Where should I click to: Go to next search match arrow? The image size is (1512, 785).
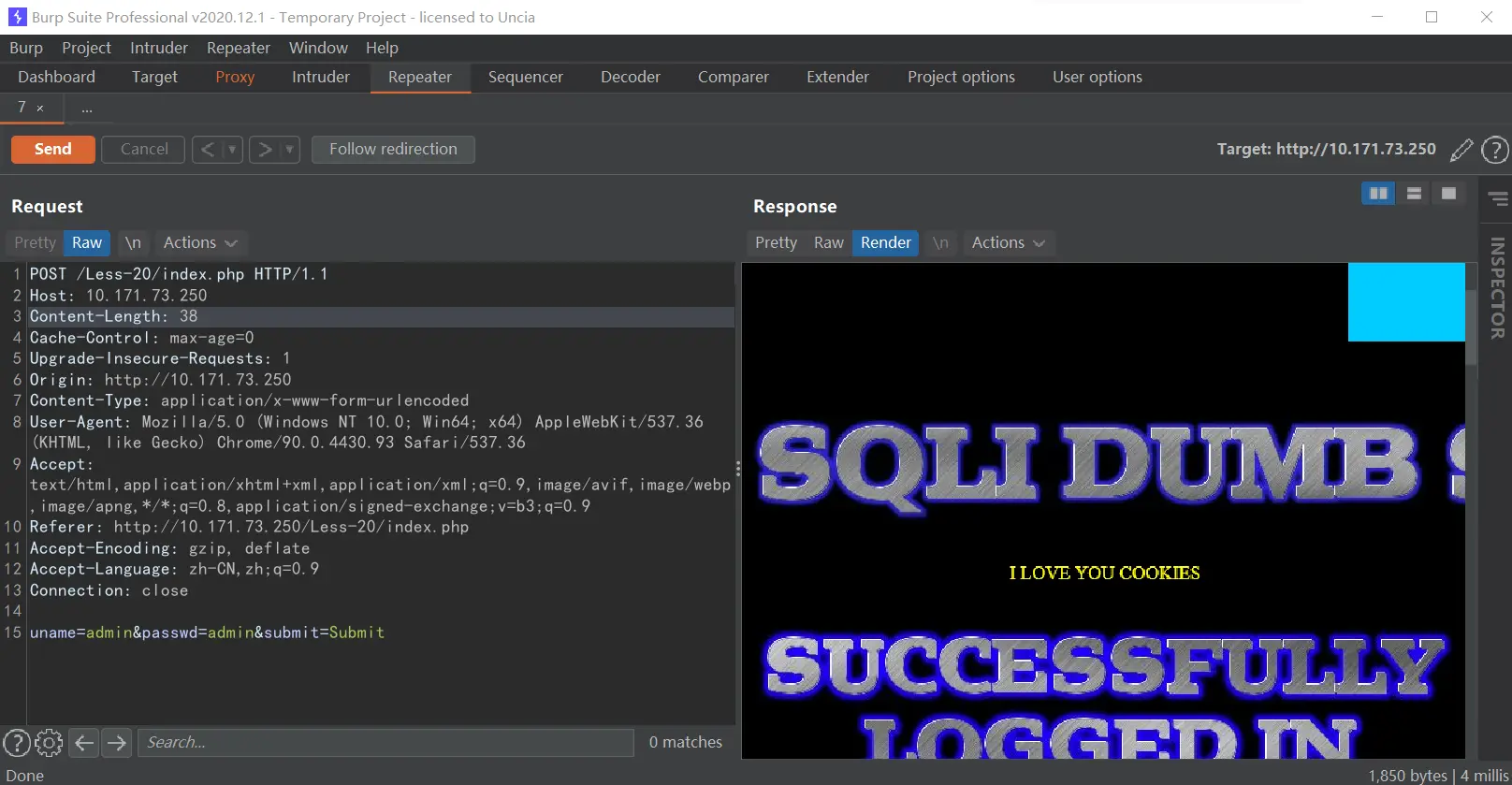117,743
